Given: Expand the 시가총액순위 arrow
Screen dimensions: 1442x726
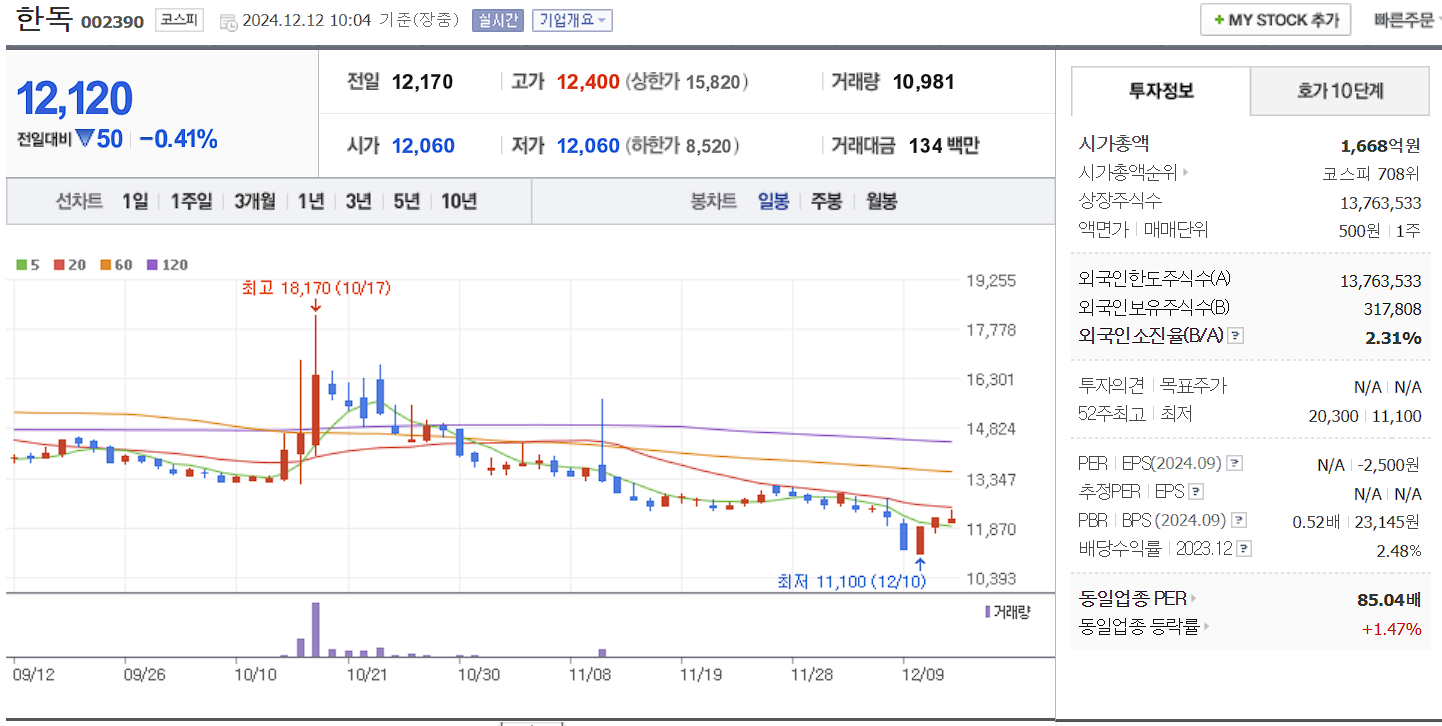Looking at the screenshot, I should pos(1186,172).
